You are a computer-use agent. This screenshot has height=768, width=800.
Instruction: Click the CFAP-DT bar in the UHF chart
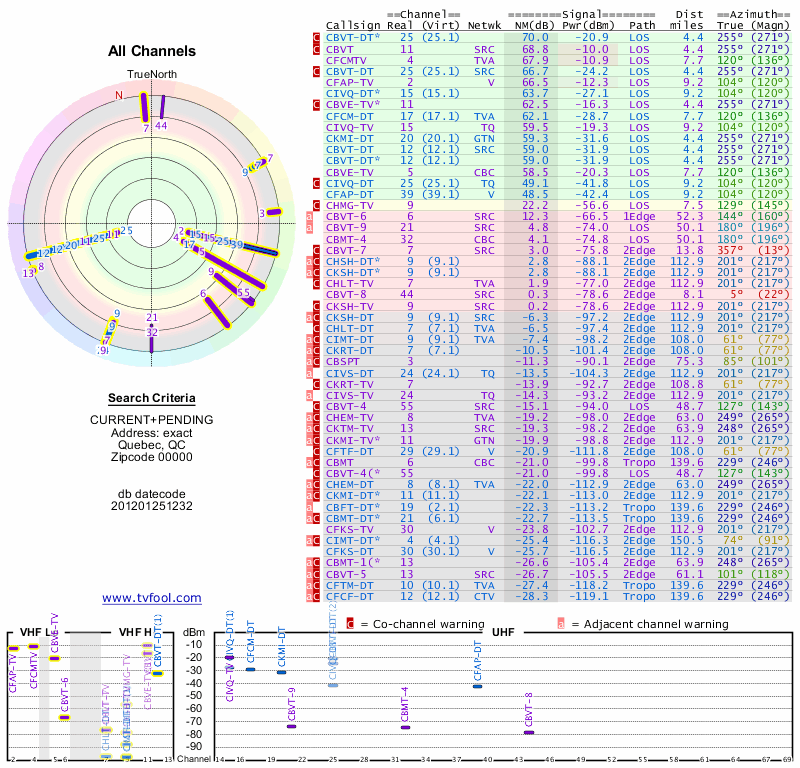[478, 686]
